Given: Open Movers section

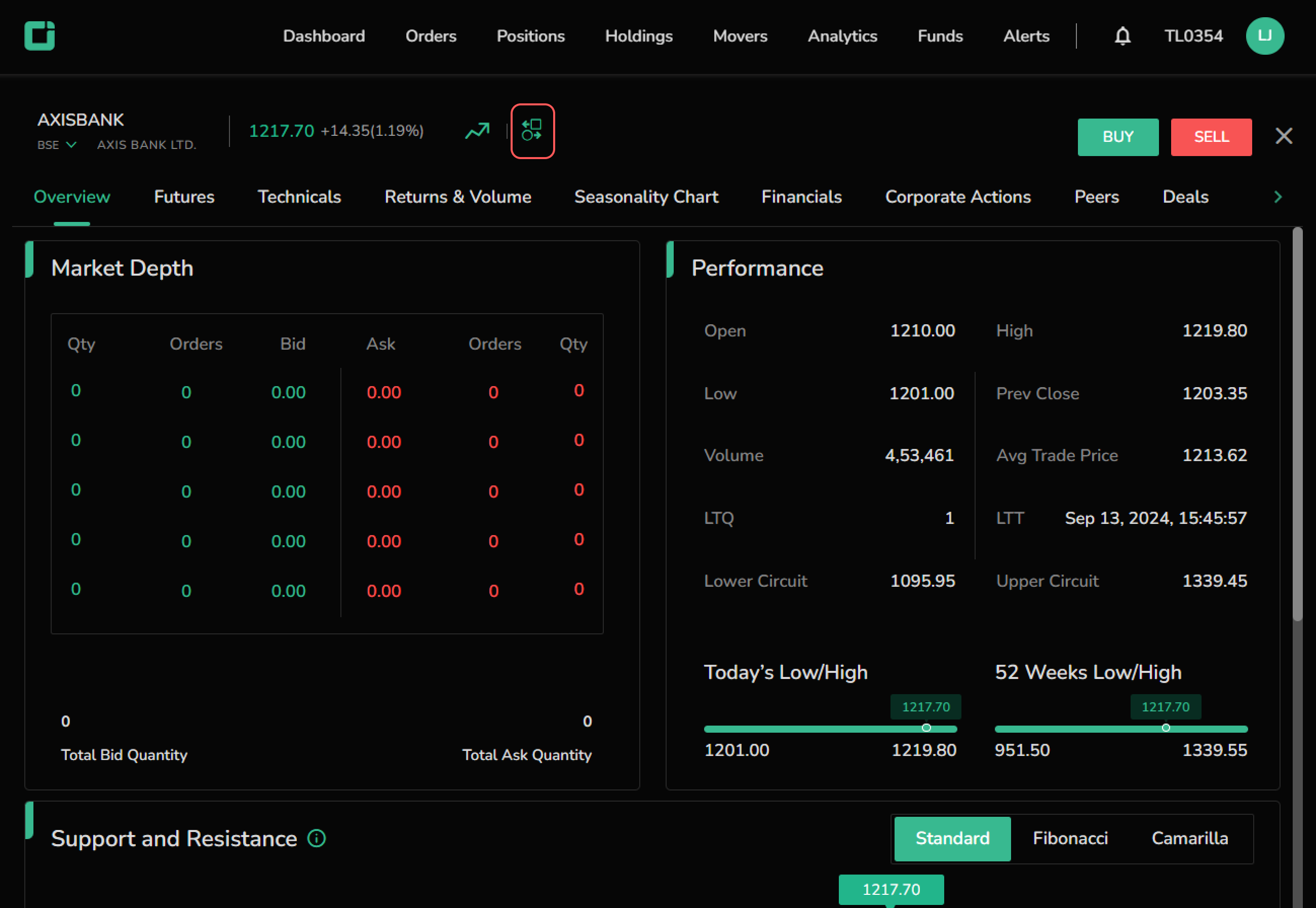Looking at the screenshot, I should point(740,36).
